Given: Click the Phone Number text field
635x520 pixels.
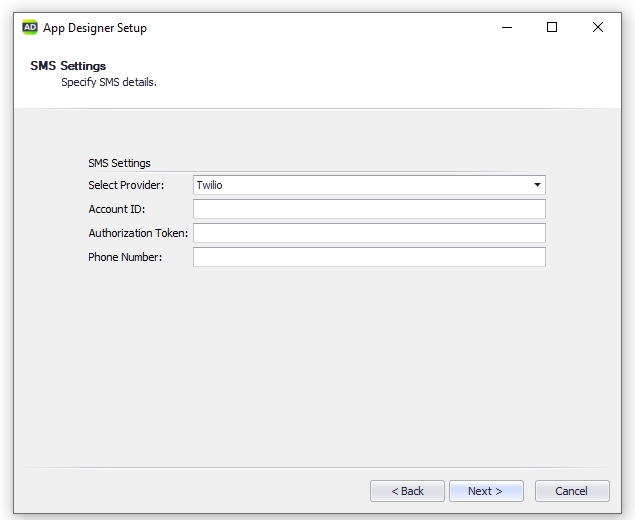Looking at the screenshot, I should click(x=369, y=257).
